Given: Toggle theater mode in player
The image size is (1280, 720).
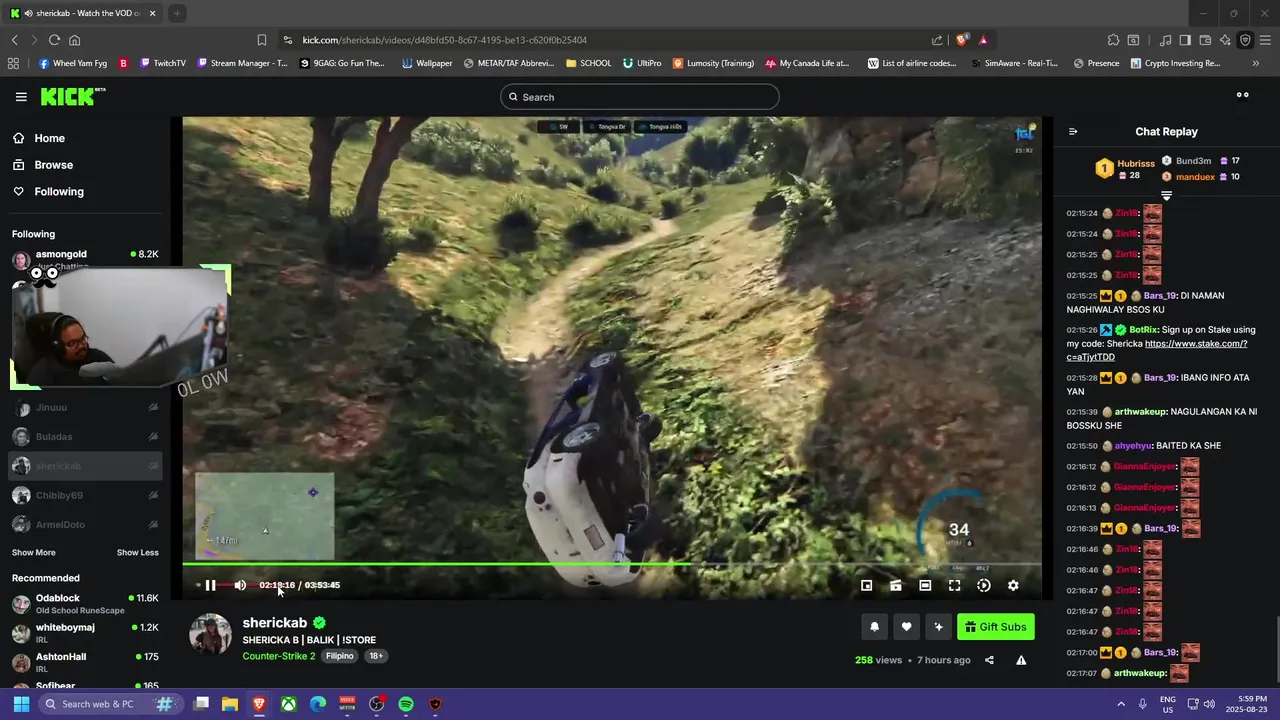Looking at the screenshot, I should (925, 586).
